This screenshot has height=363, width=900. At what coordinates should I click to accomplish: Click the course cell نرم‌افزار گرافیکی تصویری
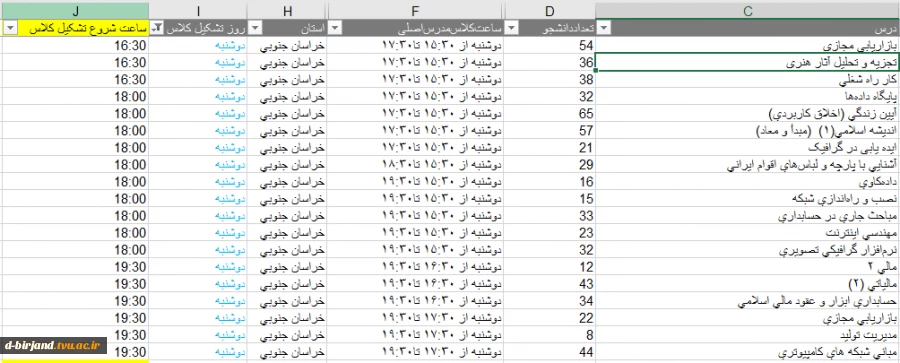pos(748,250)
